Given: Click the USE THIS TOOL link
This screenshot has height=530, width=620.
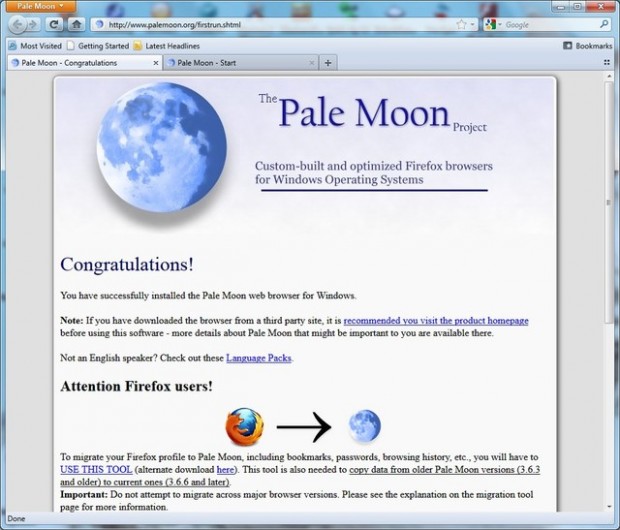Looking at the screenshot, I should click(x=96, y=469).
